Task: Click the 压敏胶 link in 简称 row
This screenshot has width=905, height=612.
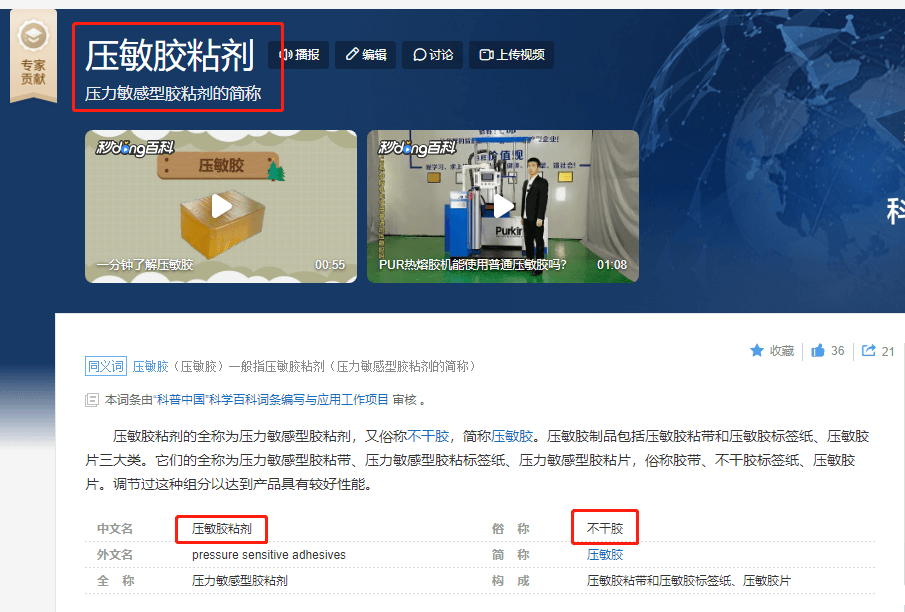Action: pyautogui.click(x=605, y=554)
